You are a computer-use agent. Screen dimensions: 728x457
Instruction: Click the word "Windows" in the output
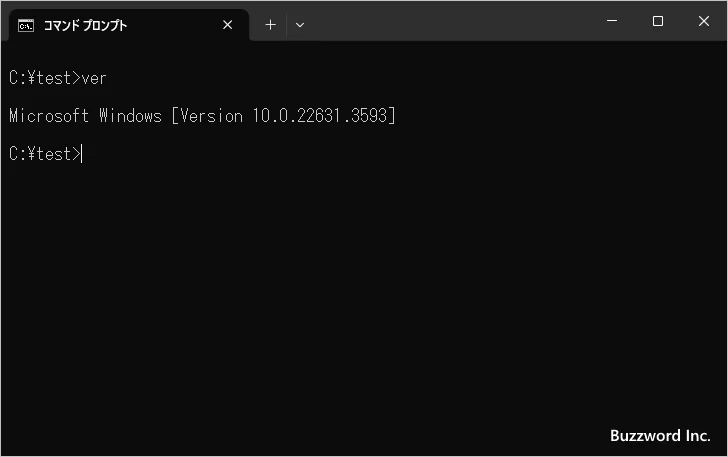(x=130, y=116)
